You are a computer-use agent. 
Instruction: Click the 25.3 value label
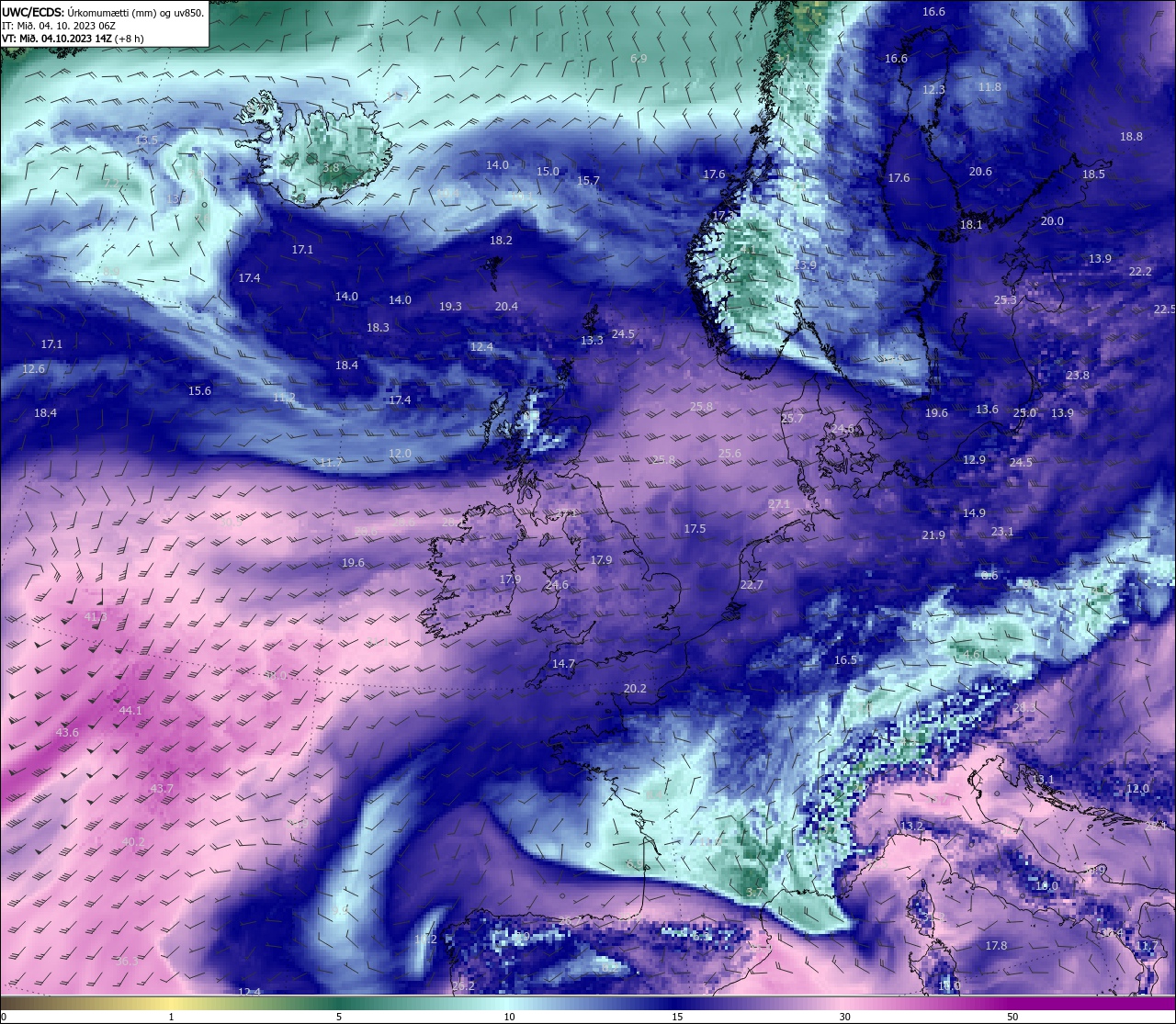coord(1005,300)
